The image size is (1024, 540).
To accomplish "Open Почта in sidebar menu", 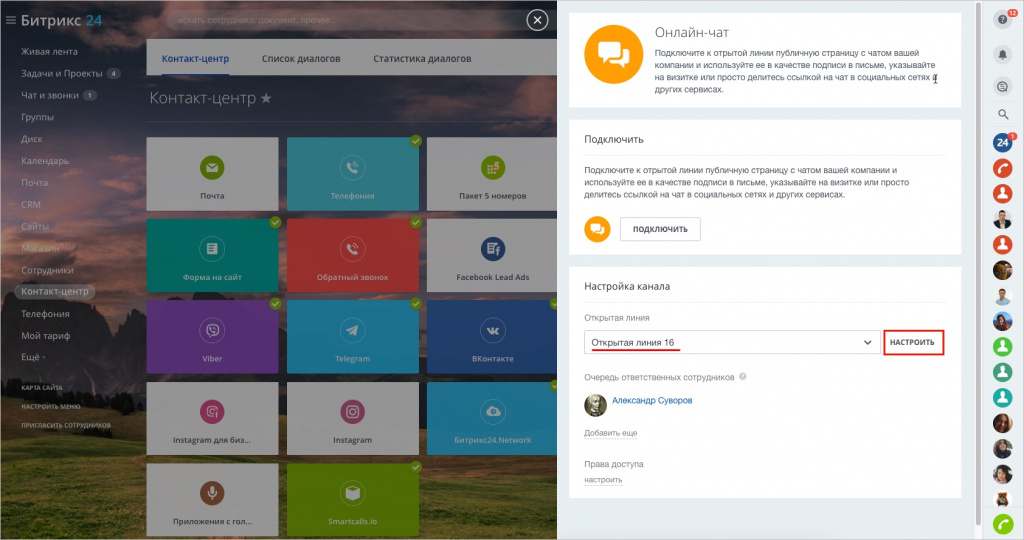I will tap(34, 183).
